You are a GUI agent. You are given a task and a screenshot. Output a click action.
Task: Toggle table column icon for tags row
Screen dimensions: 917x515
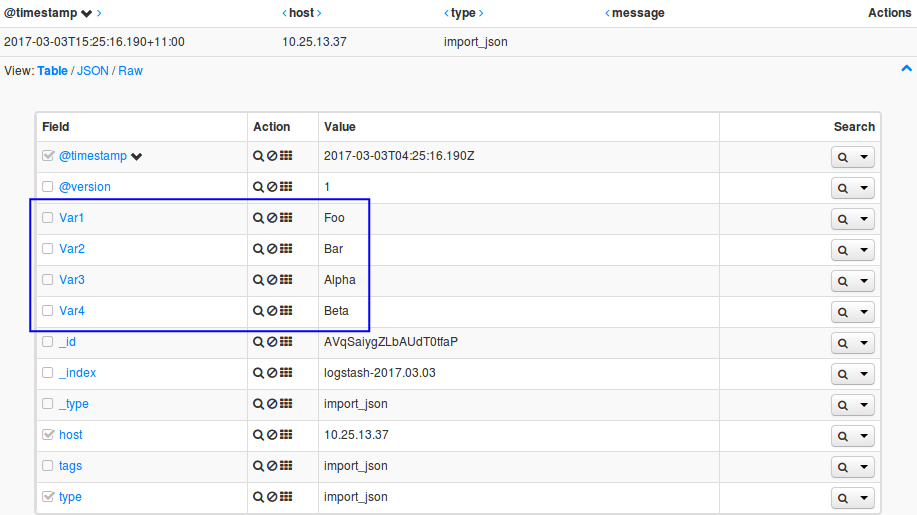(286, 466)
